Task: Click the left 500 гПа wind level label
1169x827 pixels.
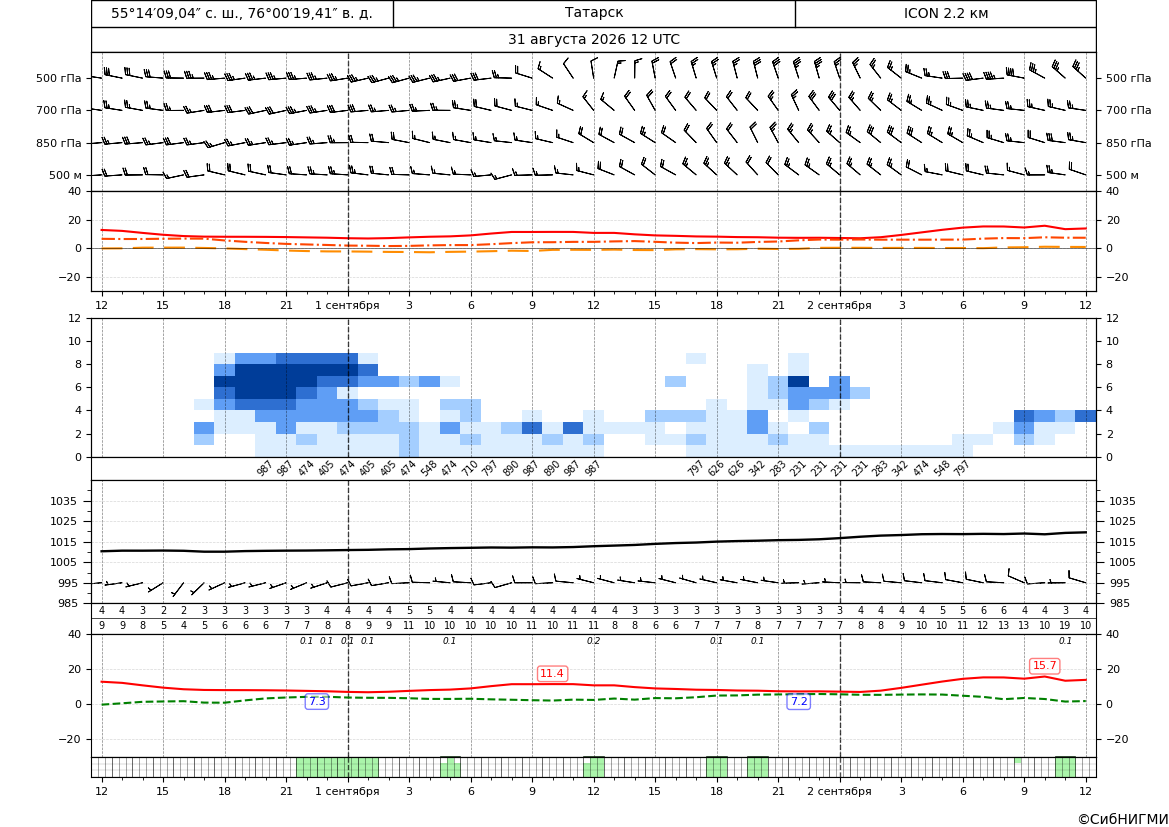Action: point(58,78)
